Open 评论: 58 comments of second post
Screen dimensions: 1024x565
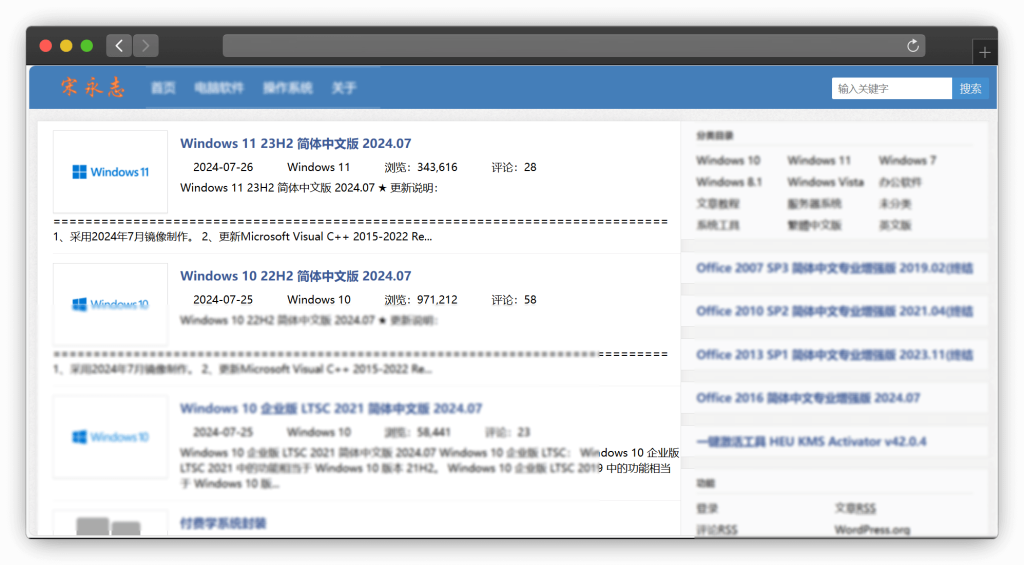514,300
